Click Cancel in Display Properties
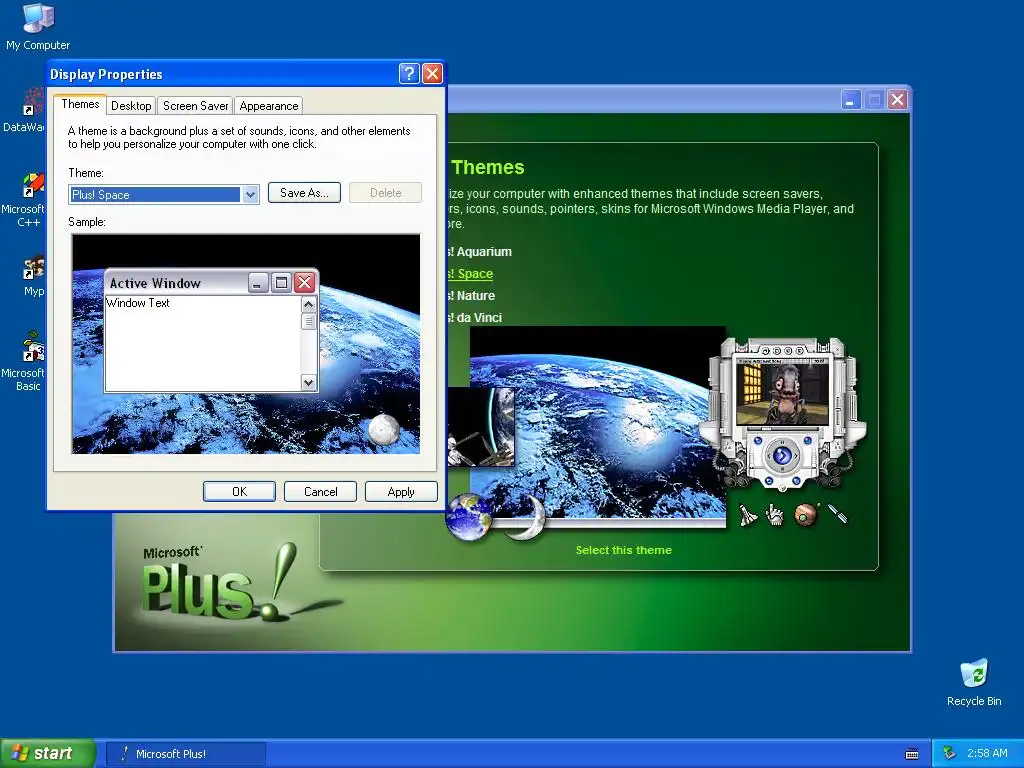1024x768 pixels. [x=320, y=492]
